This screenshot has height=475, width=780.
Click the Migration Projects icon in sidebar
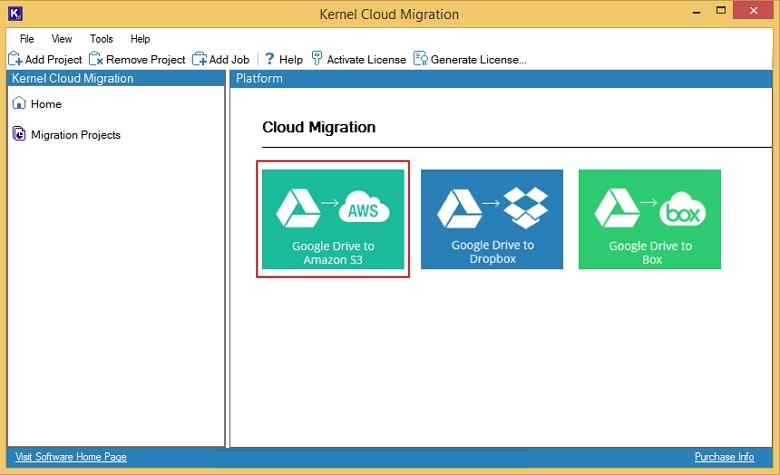(19, 134)
